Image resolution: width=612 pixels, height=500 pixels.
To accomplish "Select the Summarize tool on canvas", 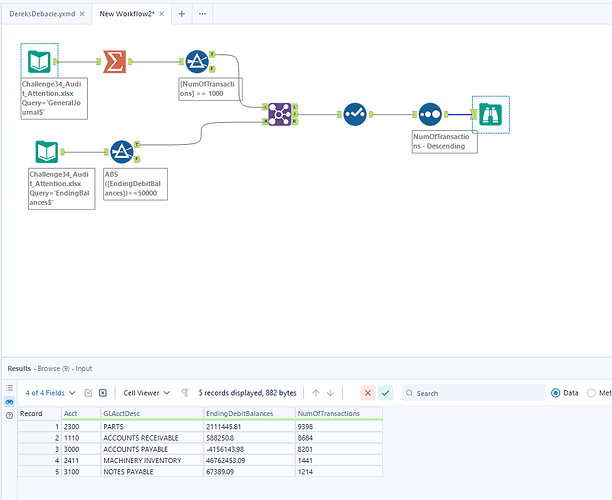I will point(114,62).
